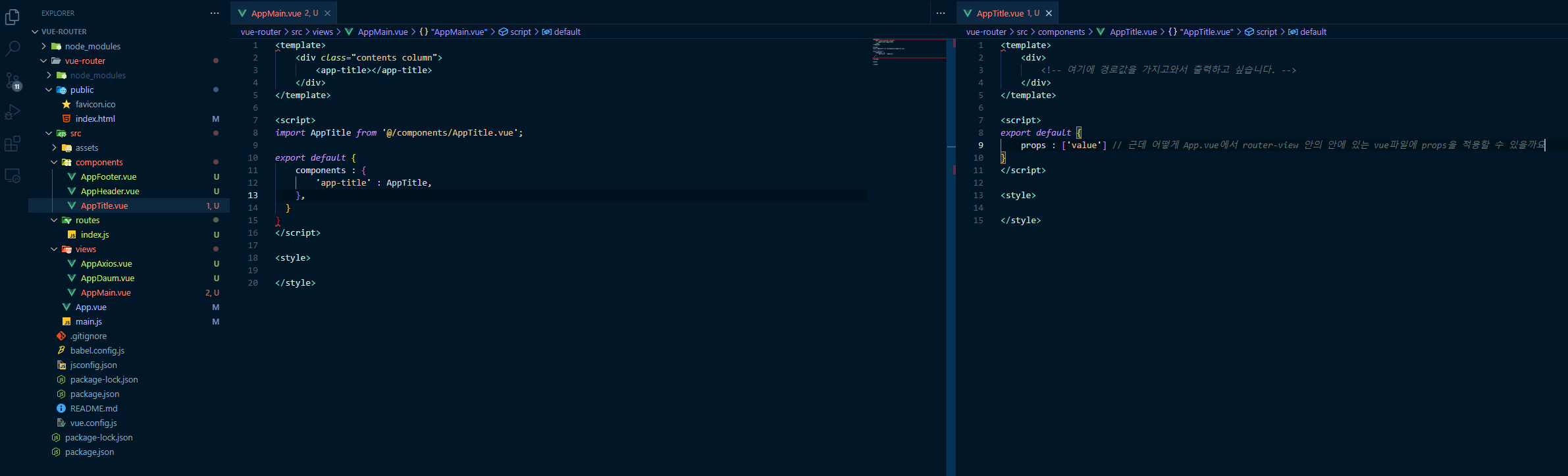1568x476 pixels.
Task: Open main.js file
Action: 129,321
